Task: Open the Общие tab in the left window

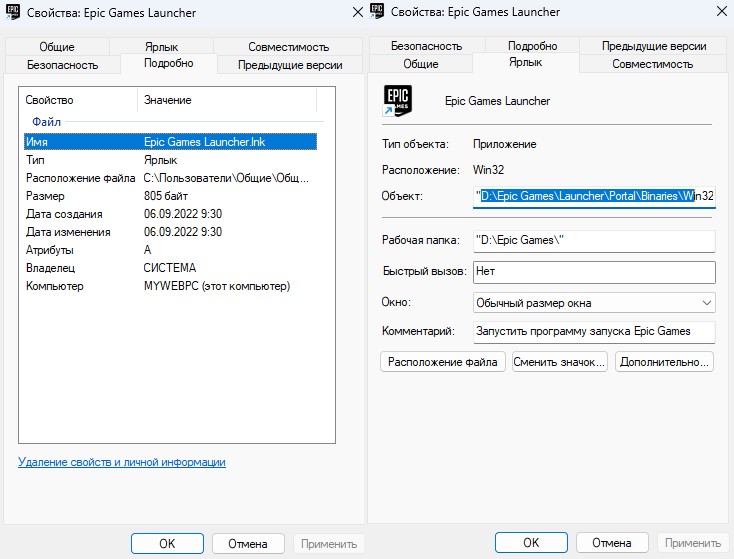Action: (57, 47)
